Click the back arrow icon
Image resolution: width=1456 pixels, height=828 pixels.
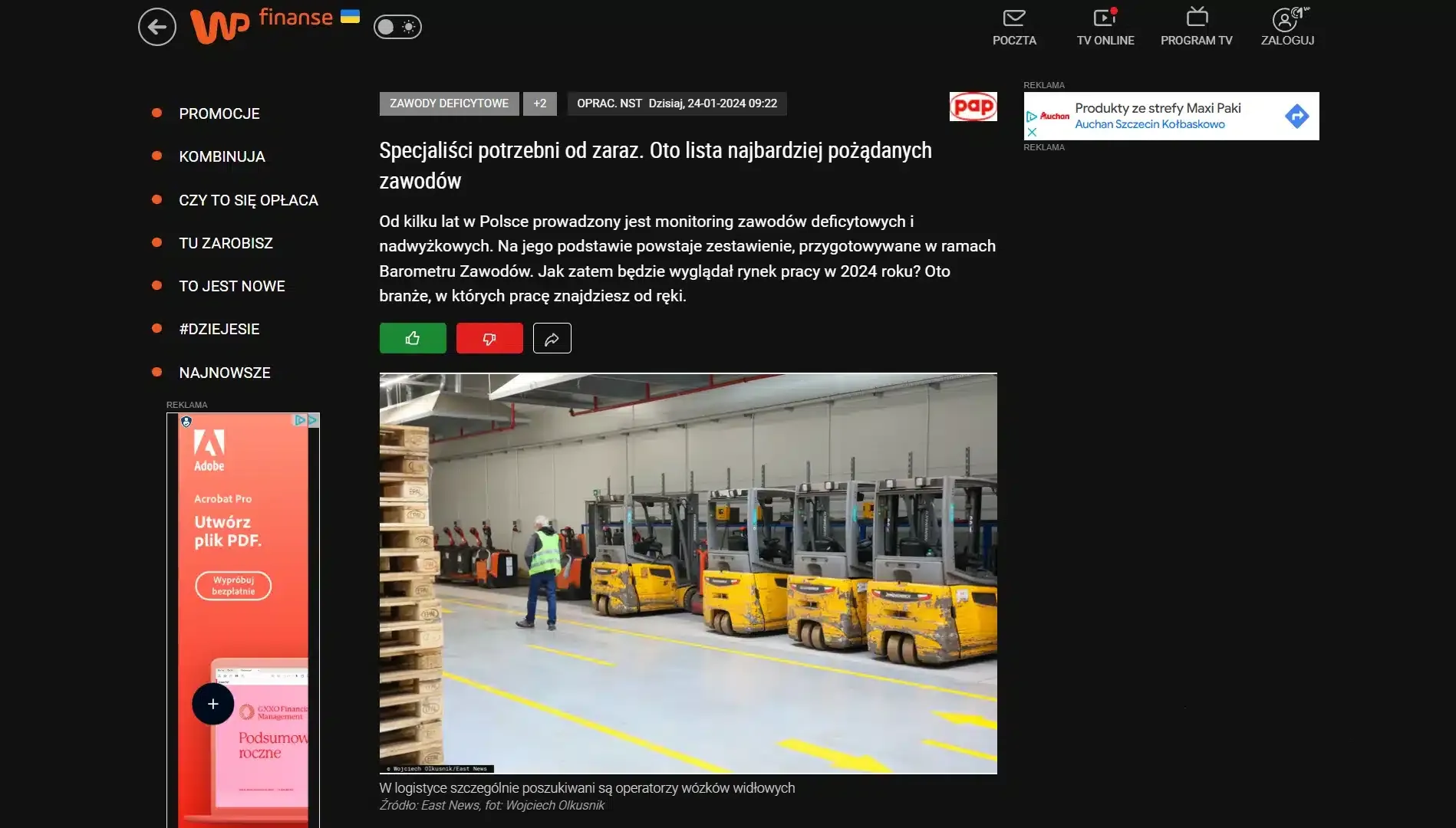[x=157, y=27]
